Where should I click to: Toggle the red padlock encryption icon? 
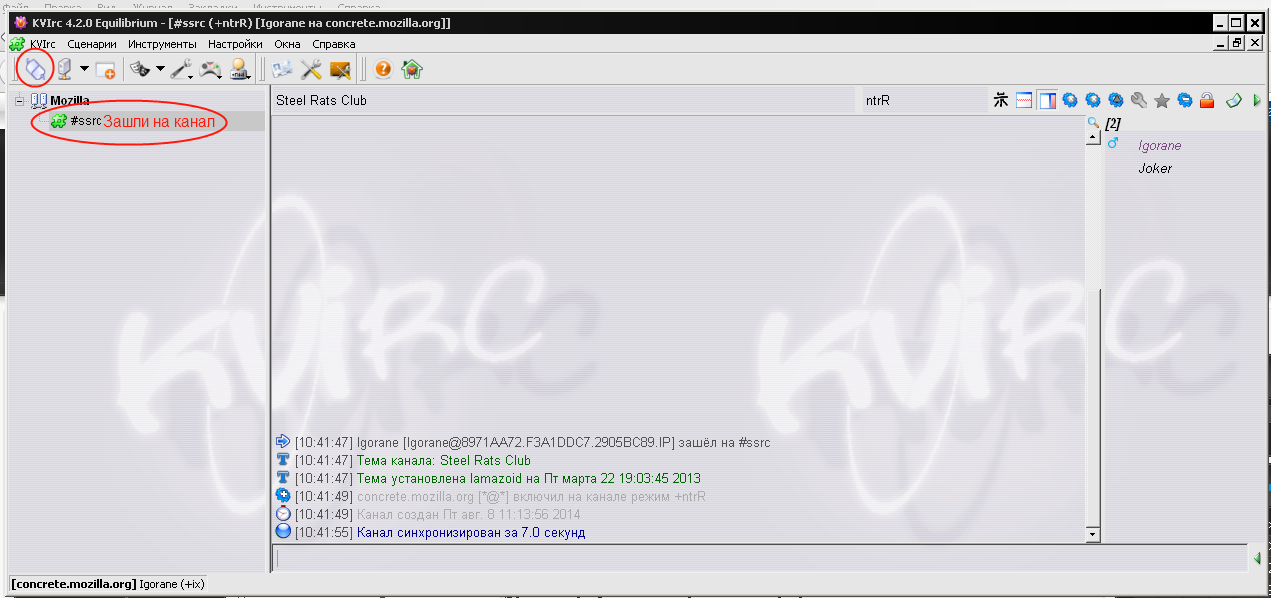(1207, 100)
